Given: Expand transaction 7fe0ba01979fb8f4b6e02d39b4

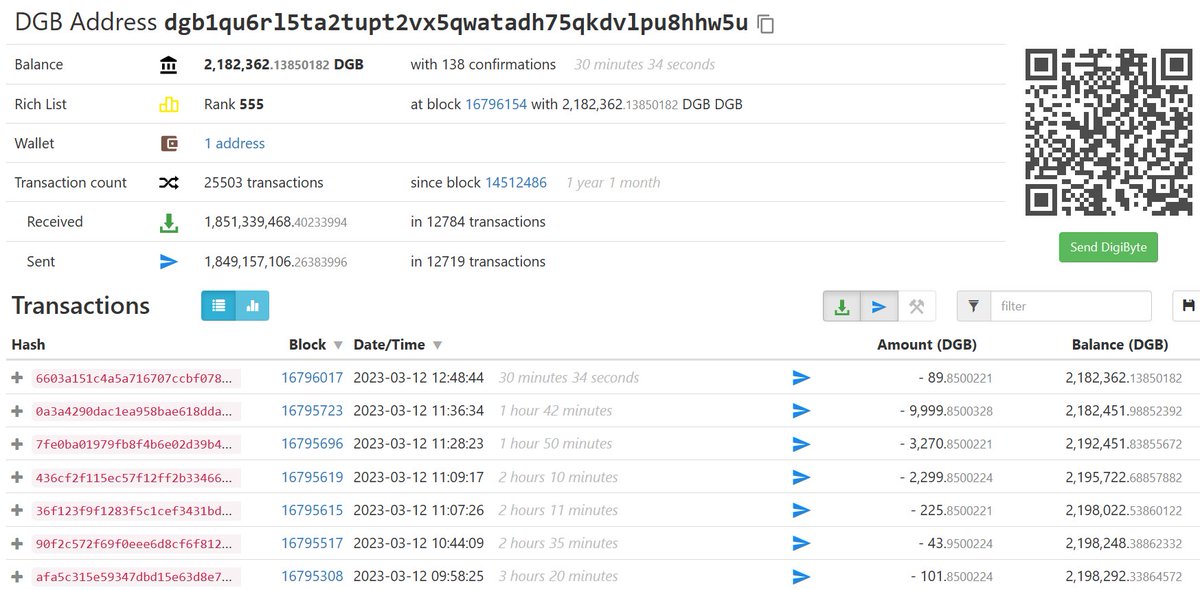Looking at the screenshot, I should tap(16, 444).
